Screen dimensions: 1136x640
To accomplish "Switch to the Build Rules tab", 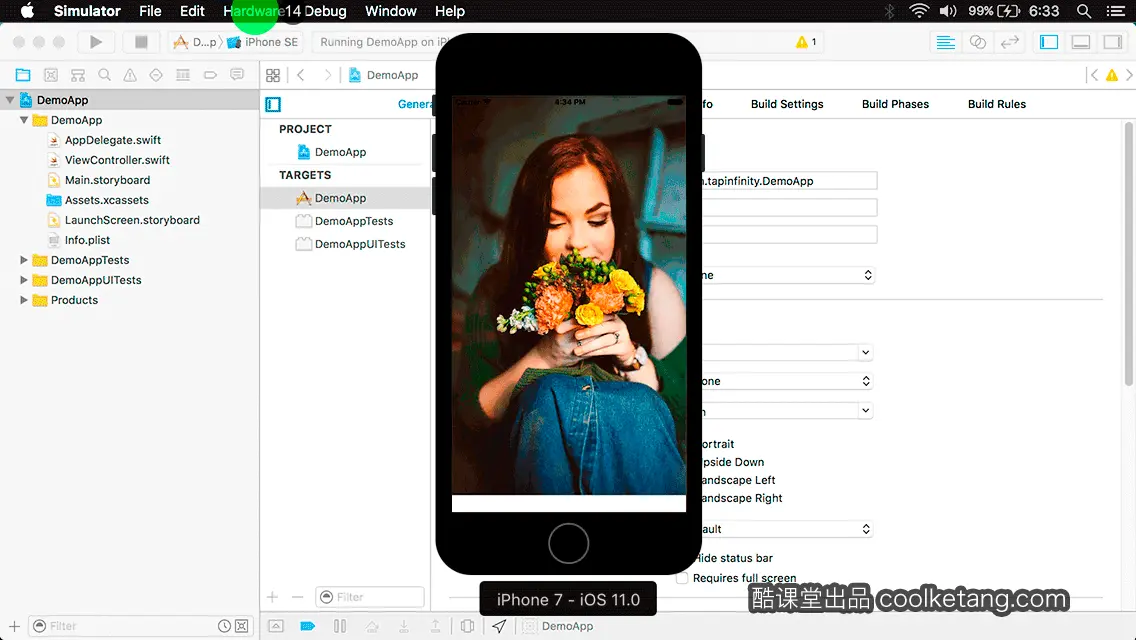I will pyautogui.click(x=996, y=104).
